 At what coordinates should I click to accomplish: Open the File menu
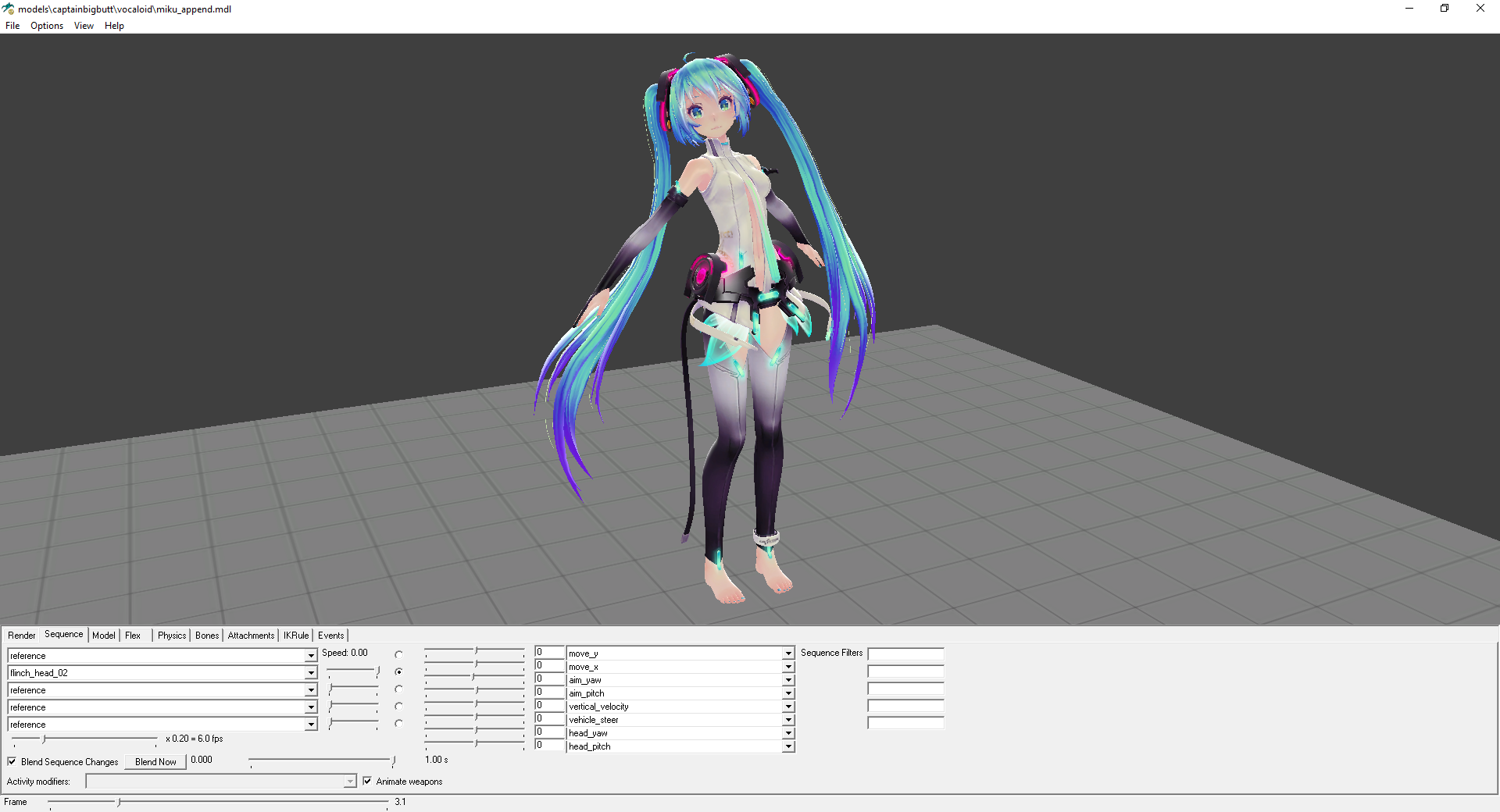[x=12, y=26]
